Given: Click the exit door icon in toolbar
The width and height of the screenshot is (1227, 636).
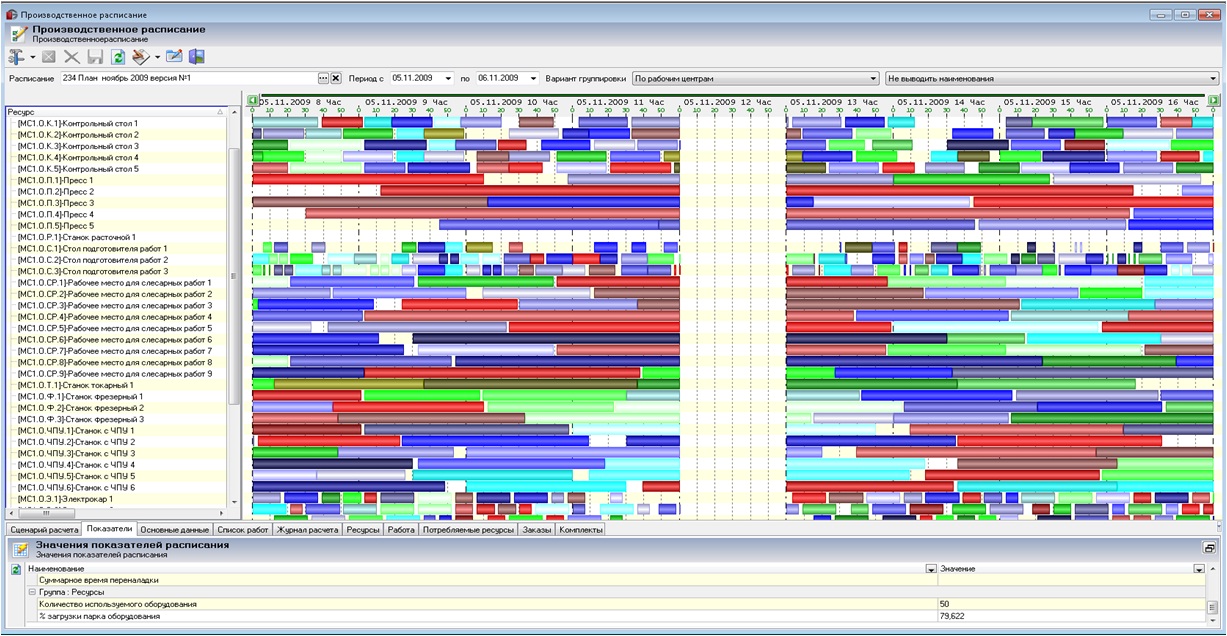Looking at the screenshot, I should (197, 57).
